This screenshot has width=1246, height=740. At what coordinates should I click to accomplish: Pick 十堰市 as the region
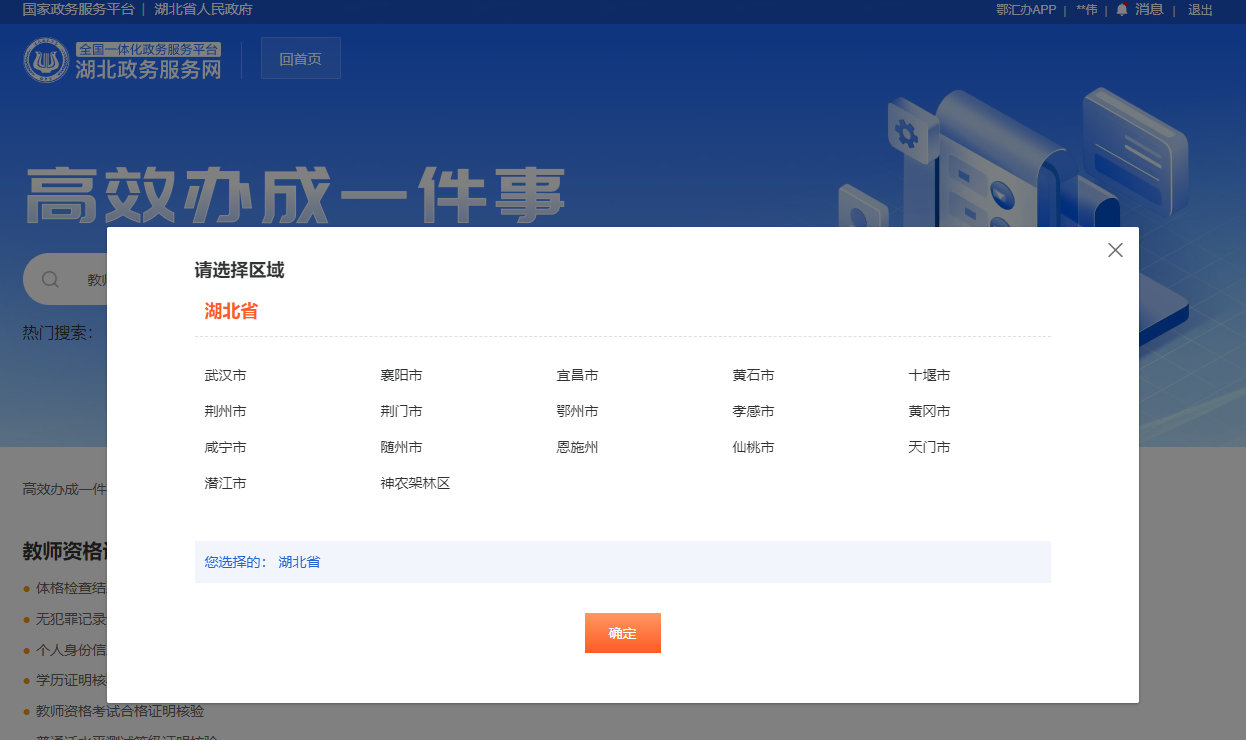[929, 375]
